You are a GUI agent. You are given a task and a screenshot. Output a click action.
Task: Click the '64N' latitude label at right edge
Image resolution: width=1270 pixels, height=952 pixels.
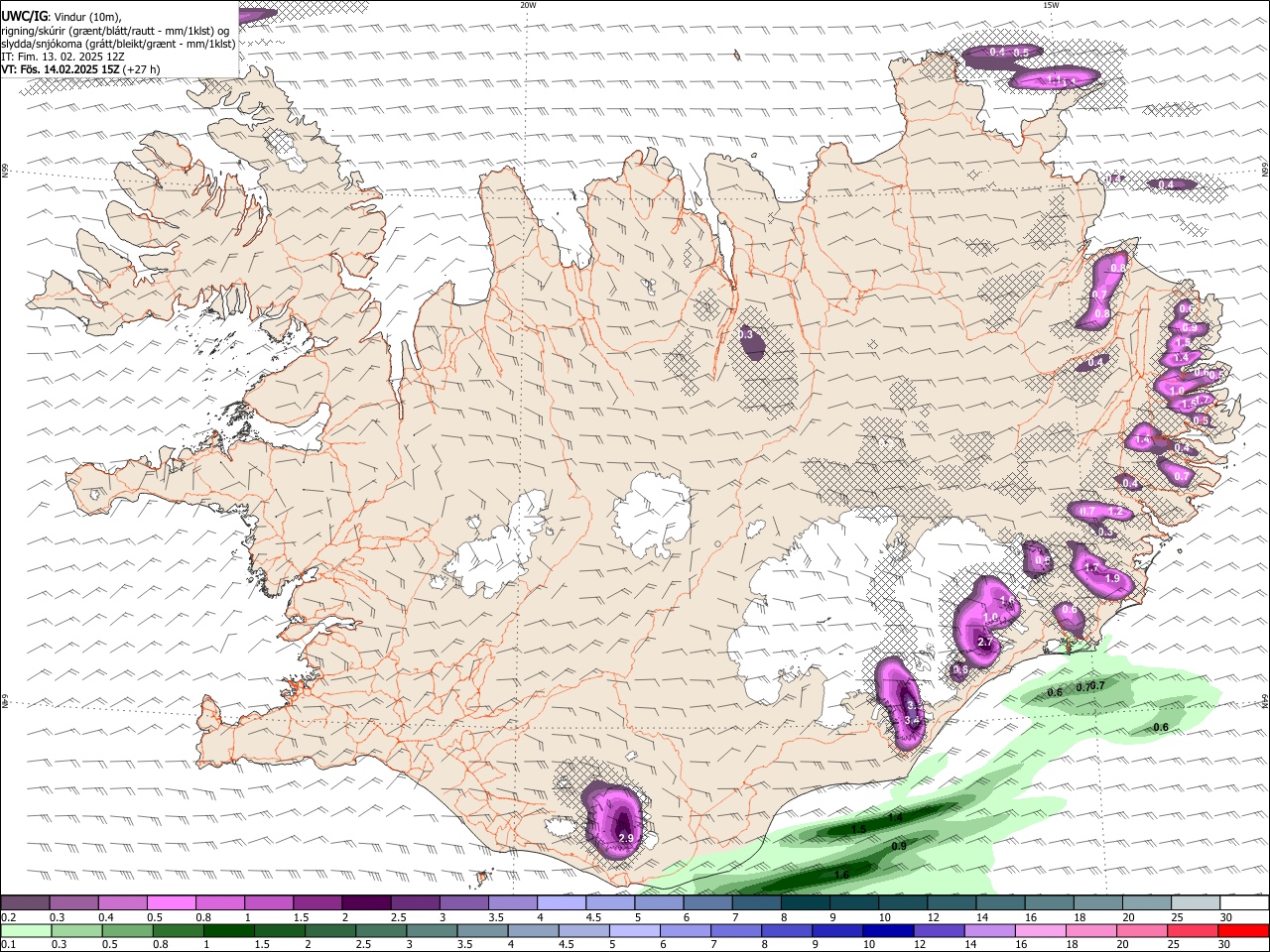pyautogui.click(x=1265, y=700)
